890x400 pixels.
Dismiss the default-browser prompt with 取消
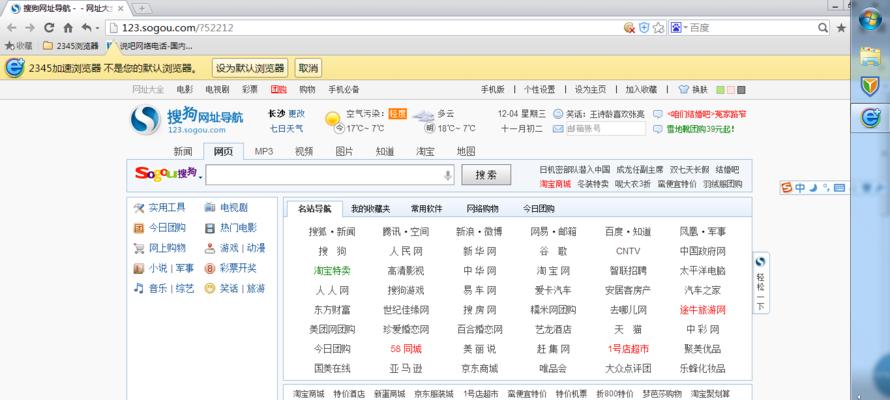pyautogui.click(x=308, y=68)
